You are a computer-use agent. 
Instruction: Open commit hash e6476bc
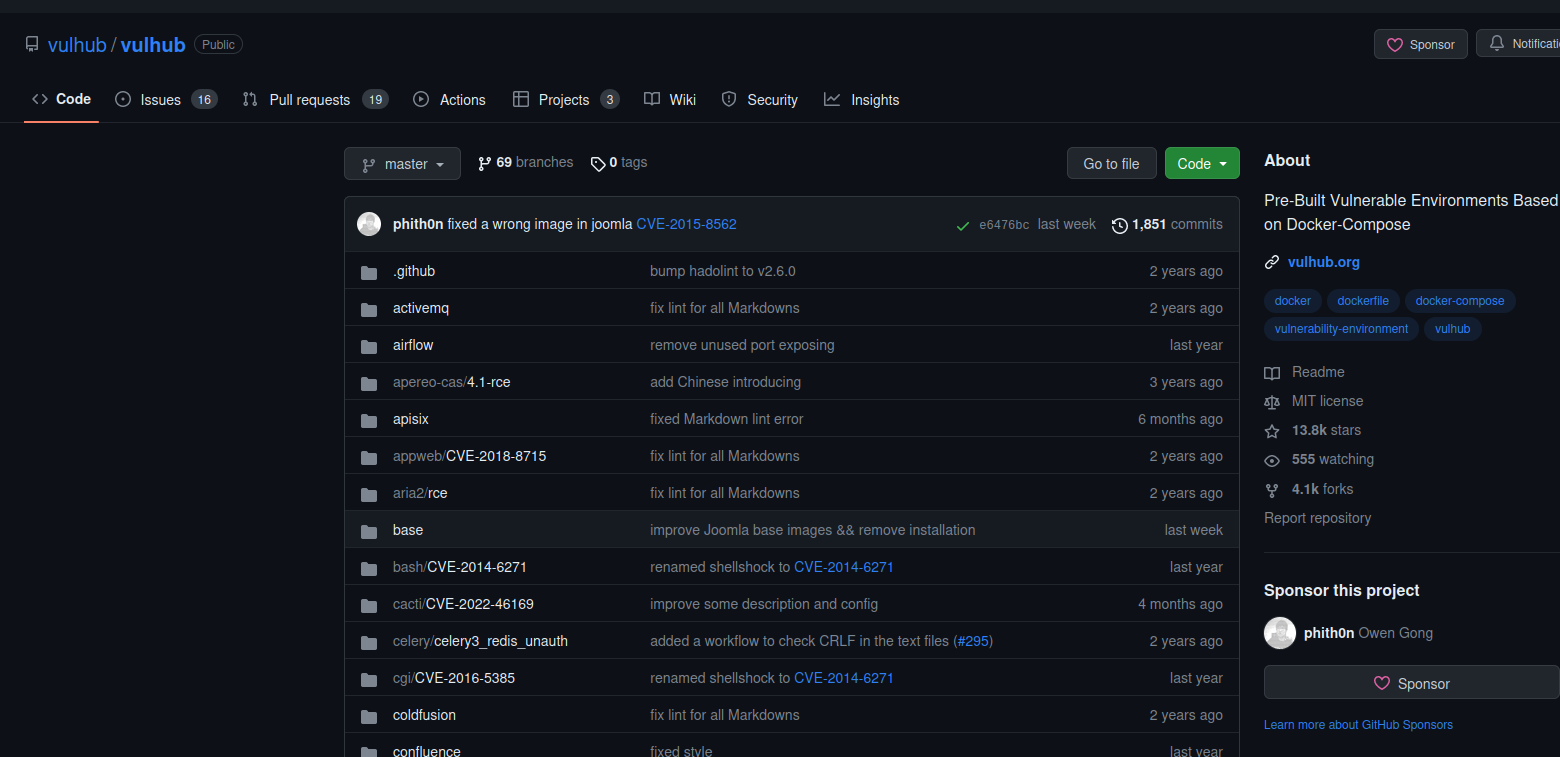point(1004,225)
